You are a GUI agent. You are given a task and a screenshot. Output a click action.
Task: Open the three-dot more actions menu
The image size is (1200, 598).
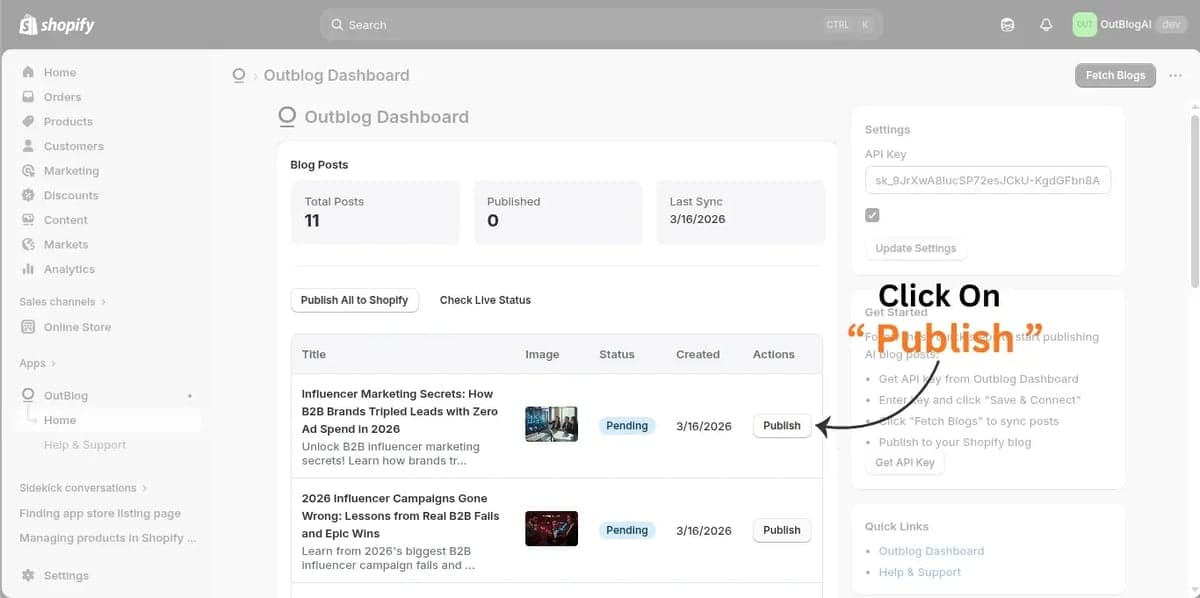[x=1175, y=76]
